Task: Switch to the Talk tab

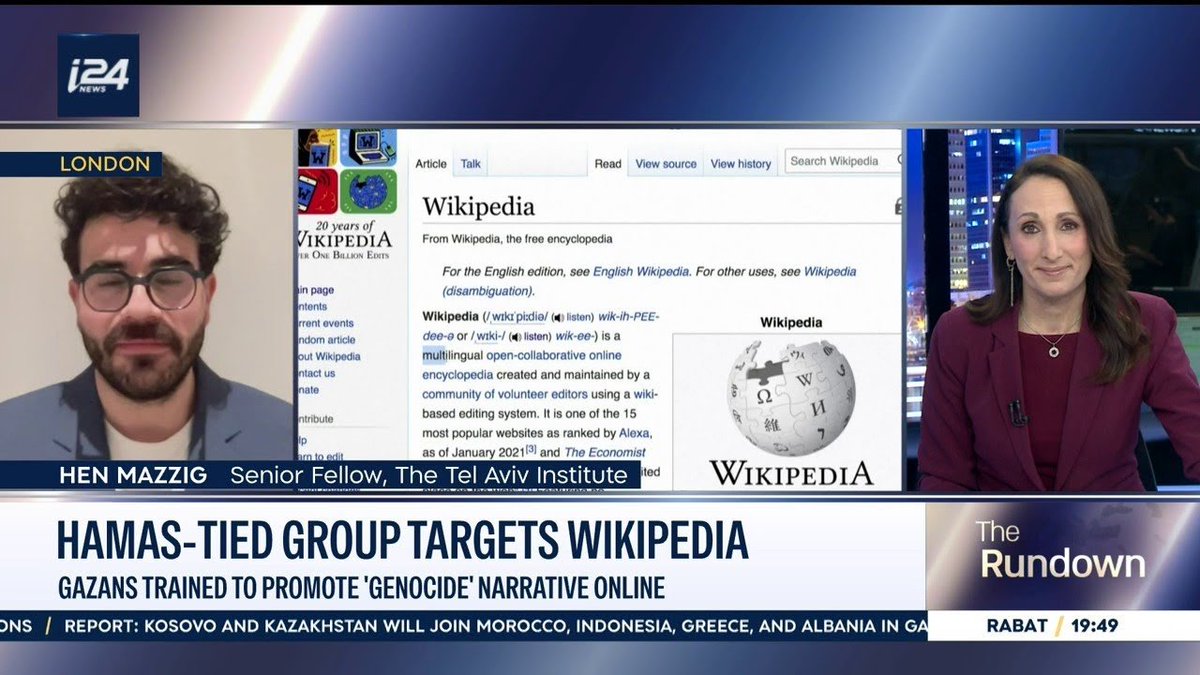Action: [470, 164]
